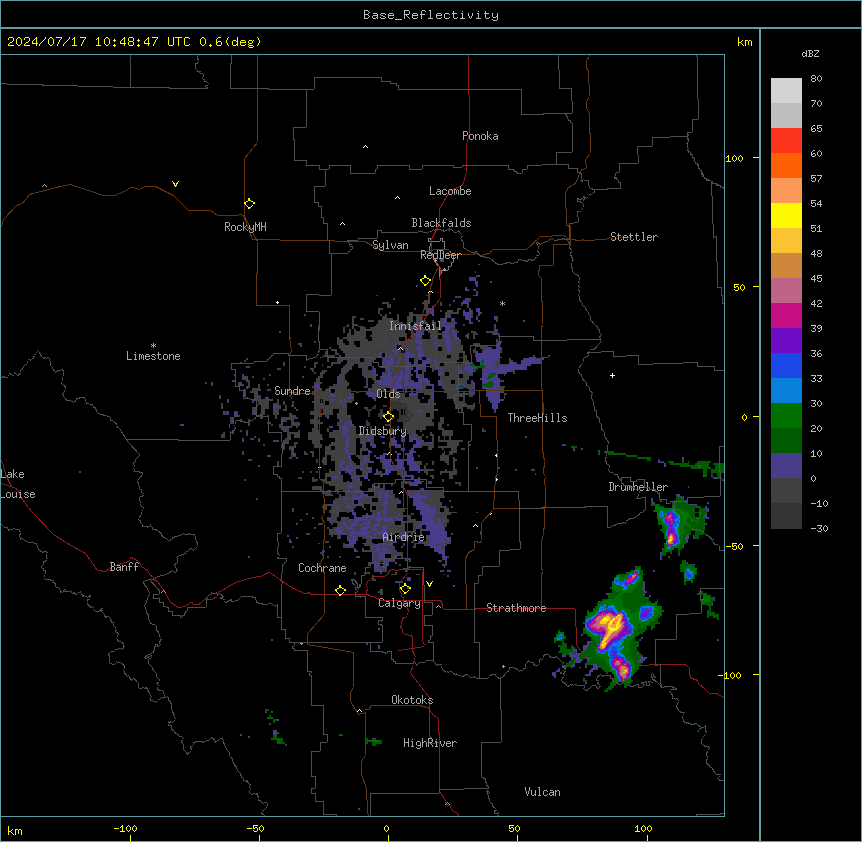The width and height of the screenshot is (862, 842).
Task: Click the yellow 54 dBZ legend swatch
Action: [786, 215]
